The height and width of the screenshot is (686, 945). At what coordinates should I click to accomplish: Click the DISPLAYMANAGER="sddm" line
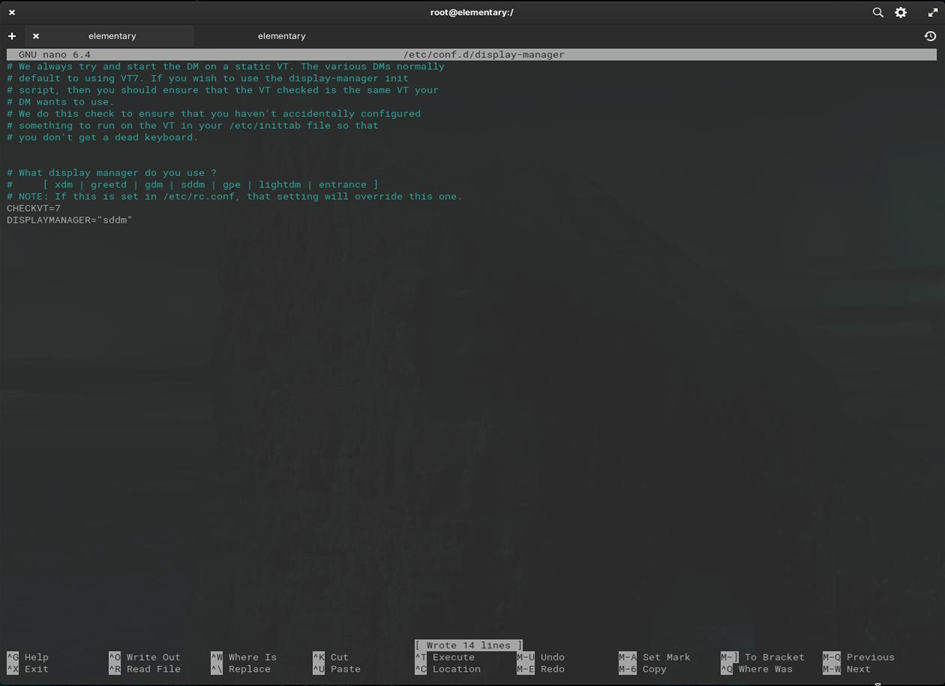[69, 220]
